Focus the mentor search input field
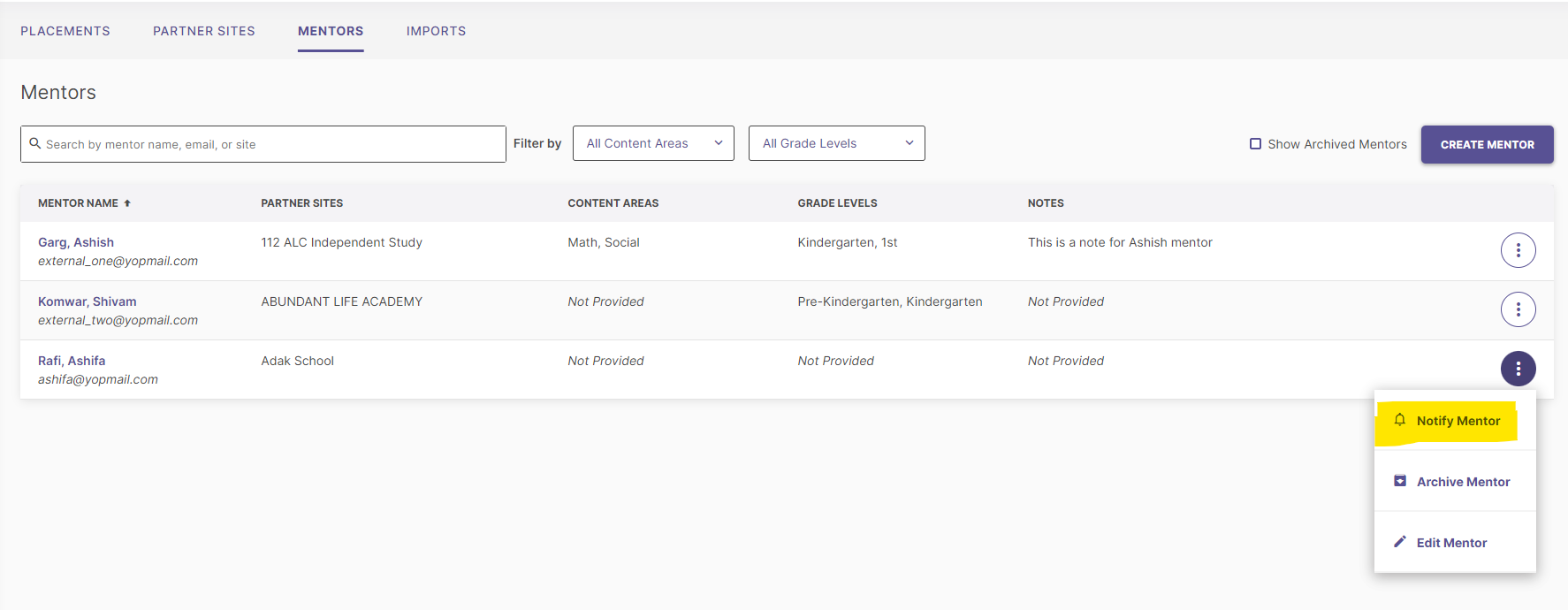Viewport: 1568px width, 610px height. click(x=263, y=144)
